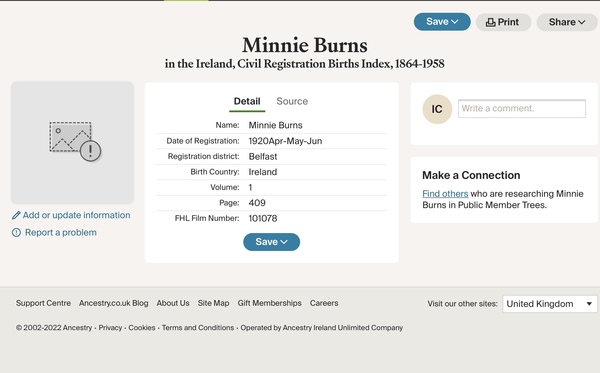The height and width of the screenshot is (373, 600).
Task: Switch to the Source tab
Action: [x=292, y=101]
